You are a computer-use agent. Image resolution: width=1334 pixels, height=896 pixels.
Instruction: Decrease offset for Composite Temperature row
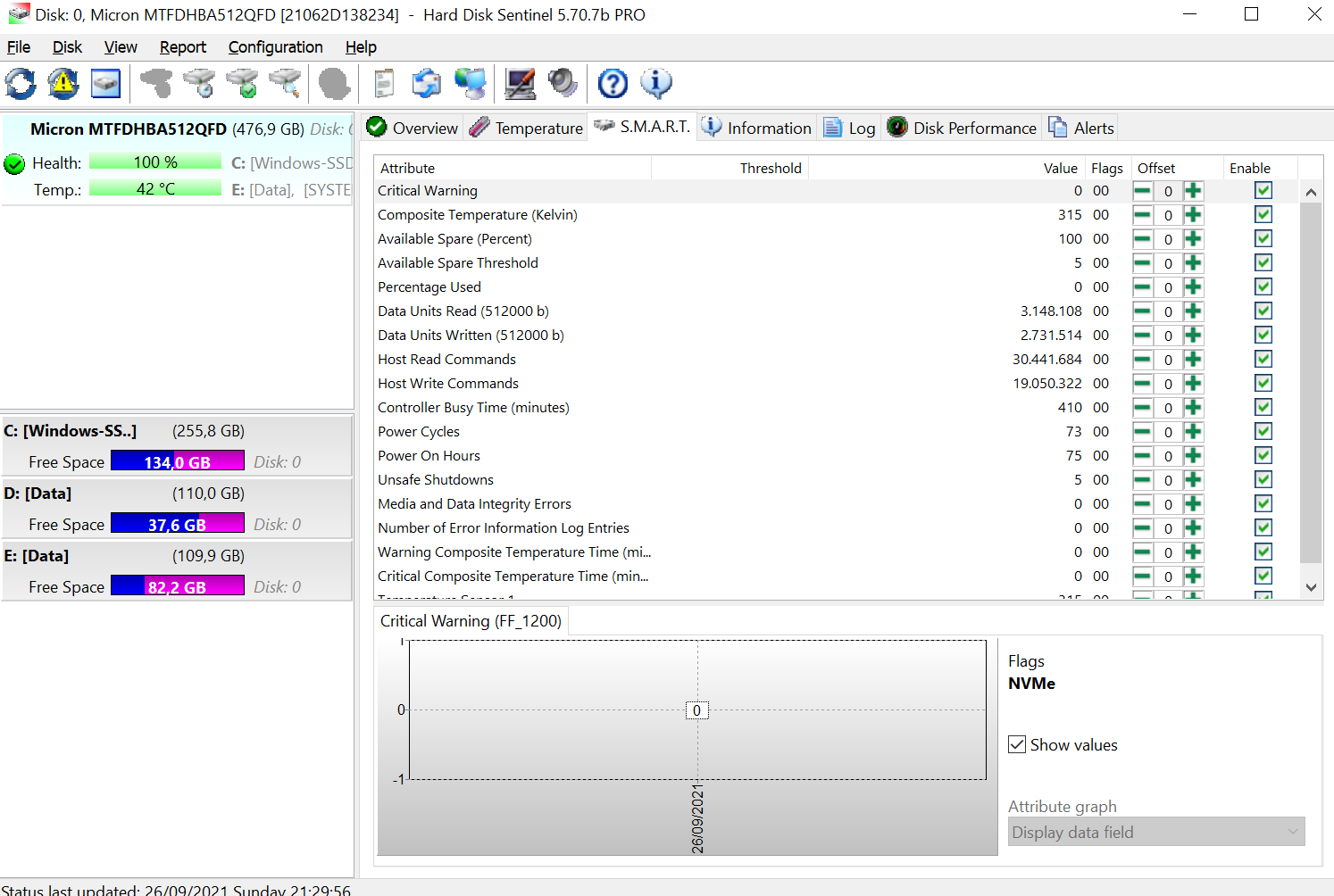1142,215
